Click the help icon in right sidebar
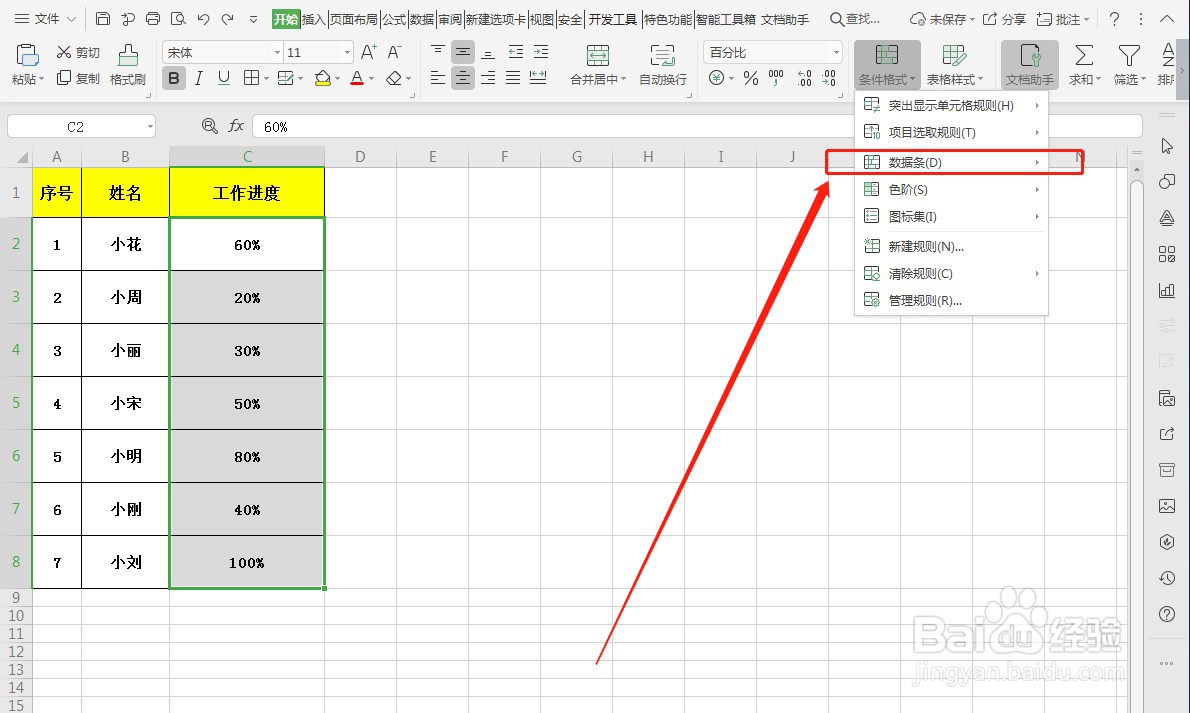The image size is (1190, 713). tap(1167, 614)
